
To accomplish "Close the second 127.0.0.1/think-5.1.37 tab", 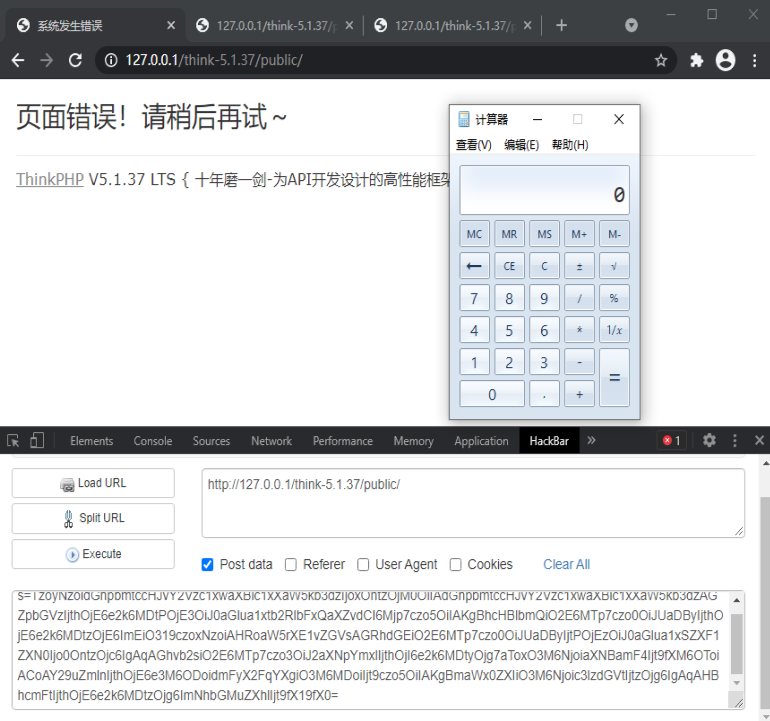I will coord(349,25).
